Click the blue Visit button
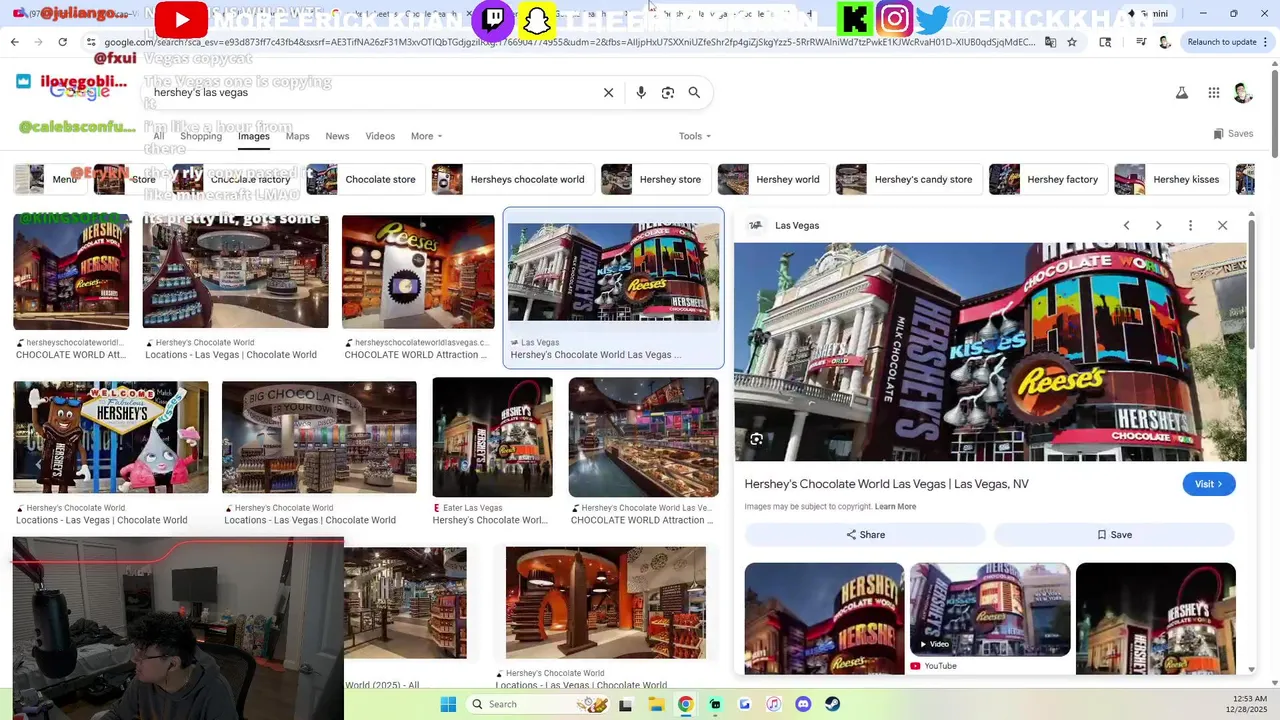This screenshot has width=1280, height=720. coord(1209,484)
